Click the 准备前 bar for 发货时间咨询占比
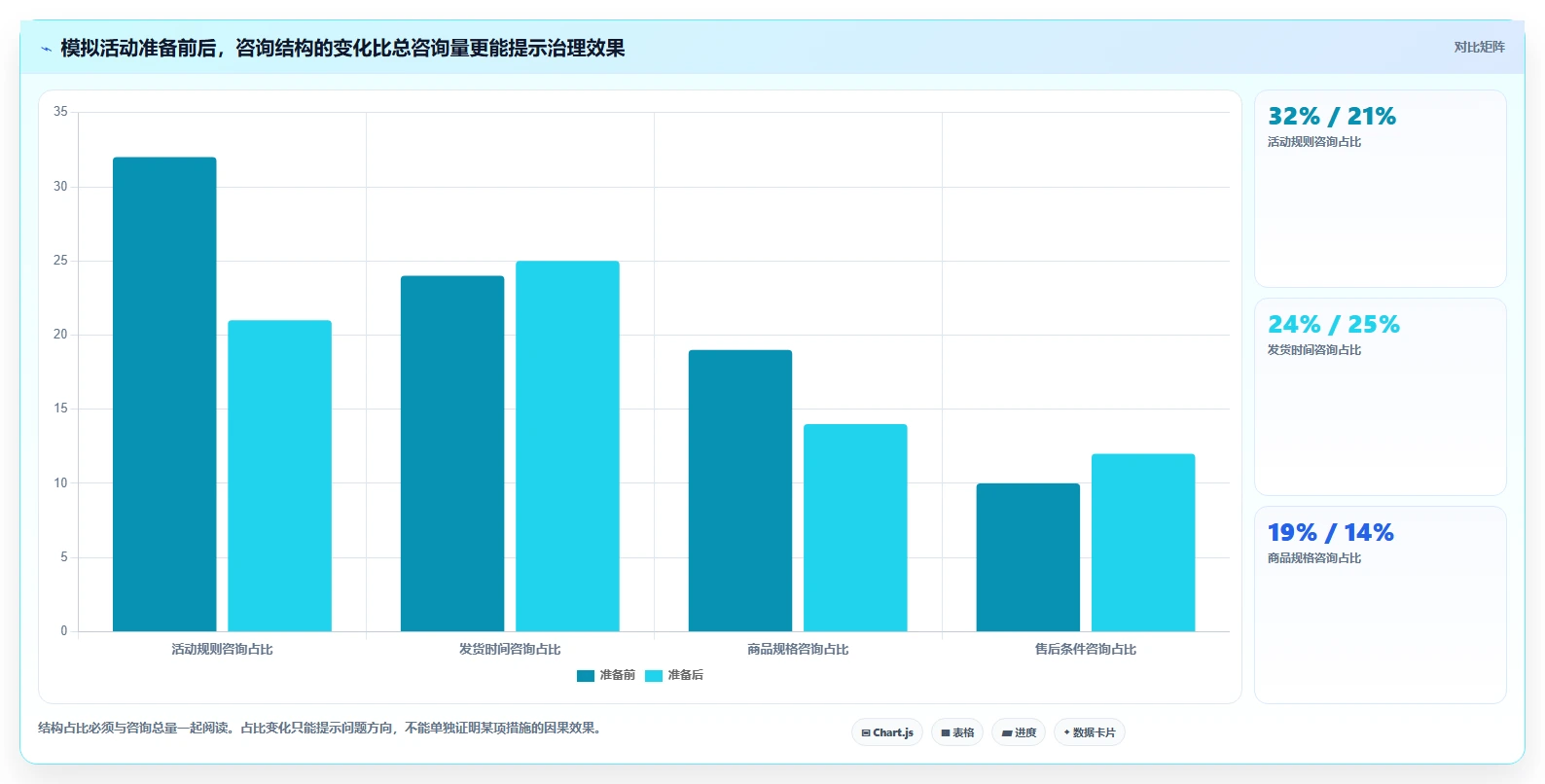This screenshot has height=784, width=1545. pos(452,453)
